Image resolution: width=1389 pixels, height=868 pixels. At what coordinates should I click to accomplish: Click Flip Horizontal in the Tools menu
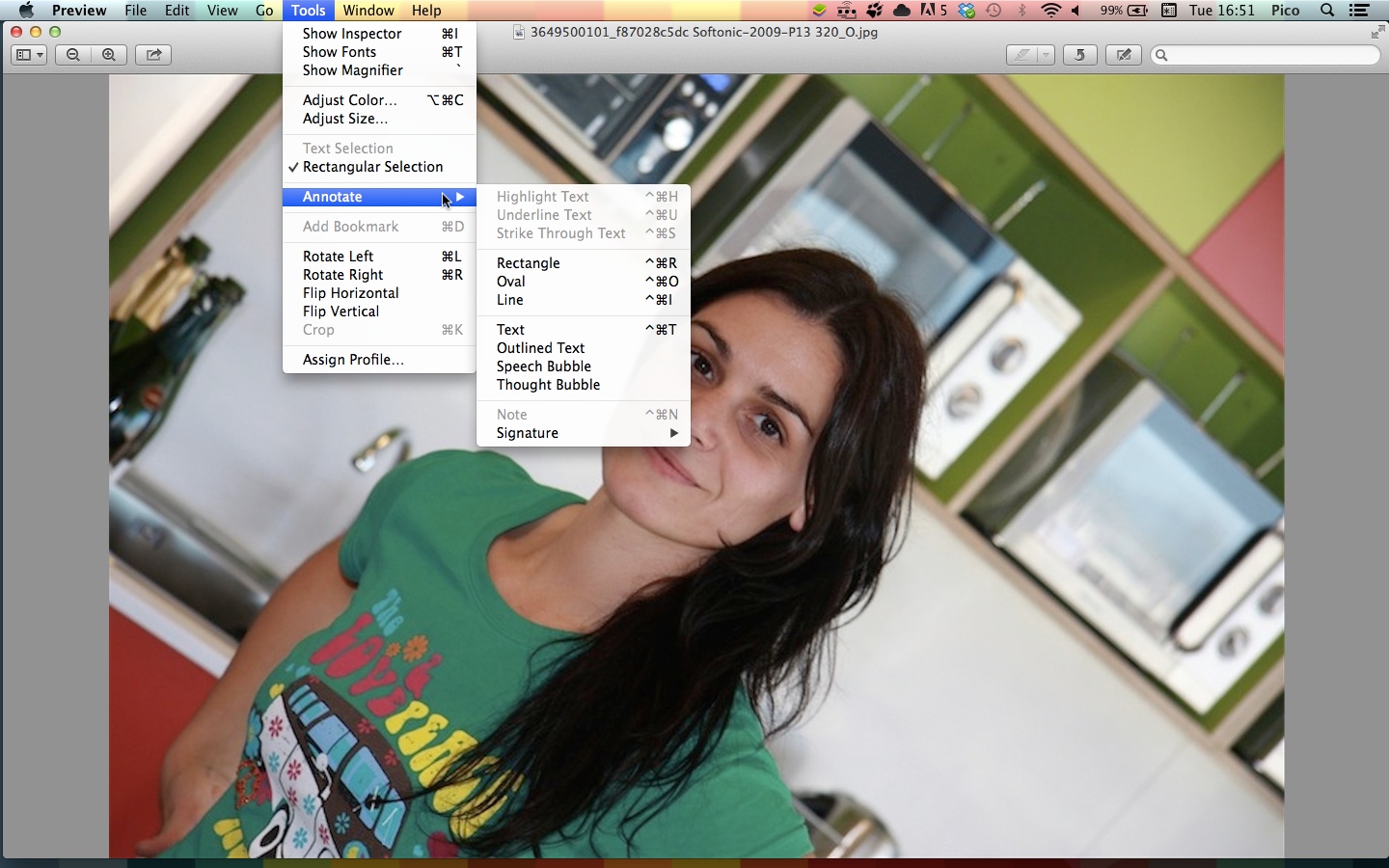tap(350, 293)
